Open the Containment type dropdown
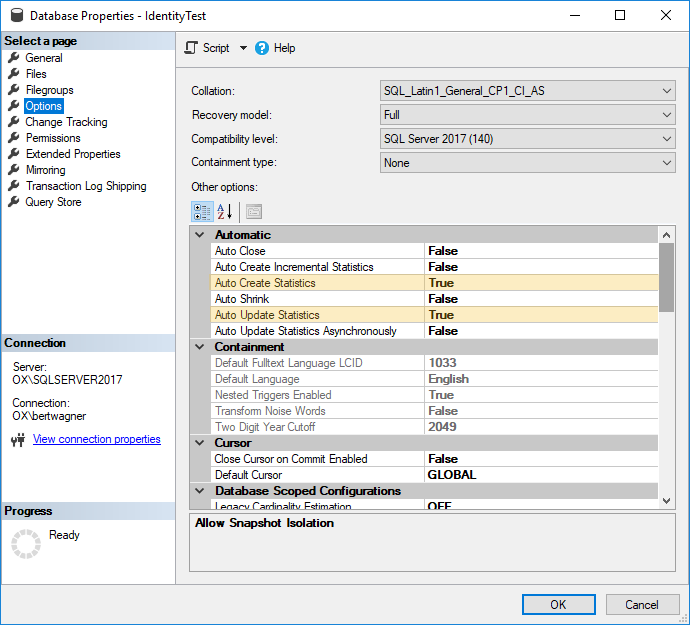 pyautogui.click(x=528, y=163)
